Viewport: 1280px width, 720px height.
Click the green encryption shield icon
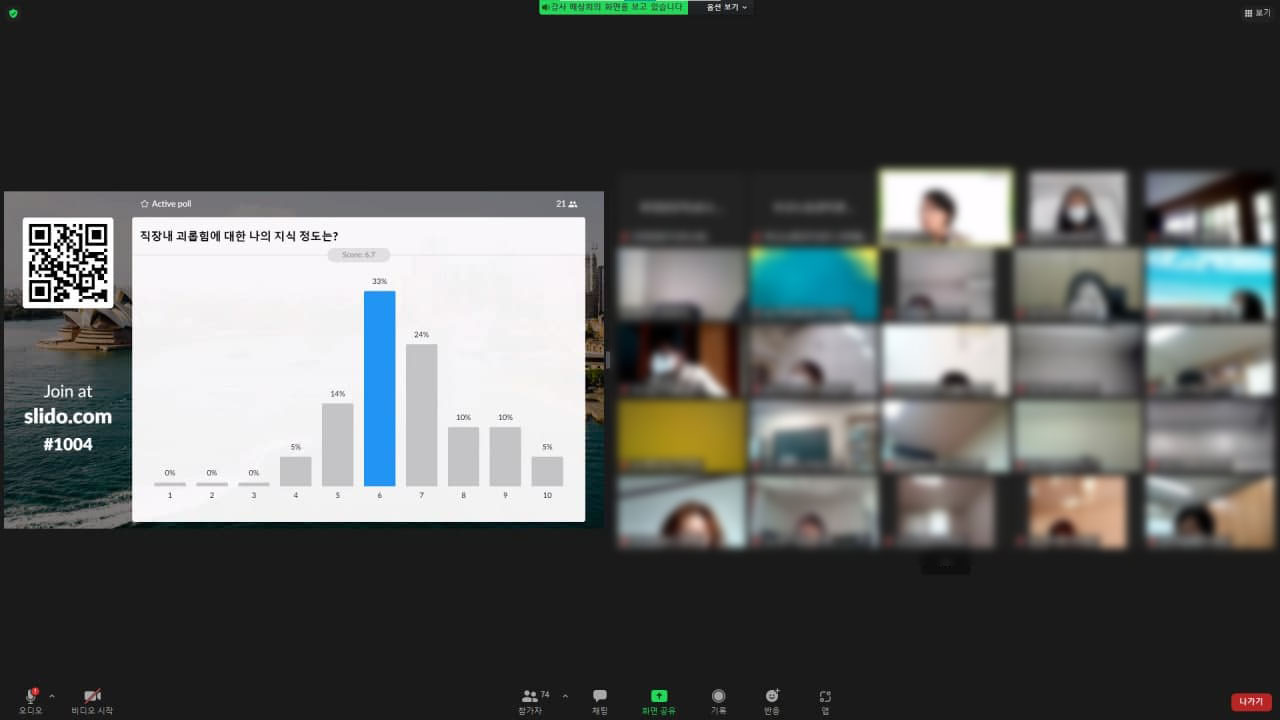13,13
